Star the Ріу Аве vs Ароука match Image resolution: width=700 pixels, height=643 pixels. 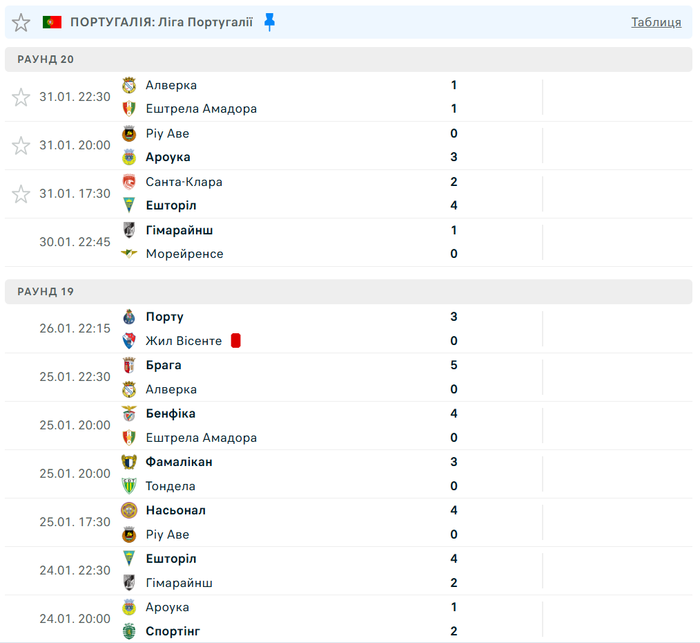pos(21,146)
